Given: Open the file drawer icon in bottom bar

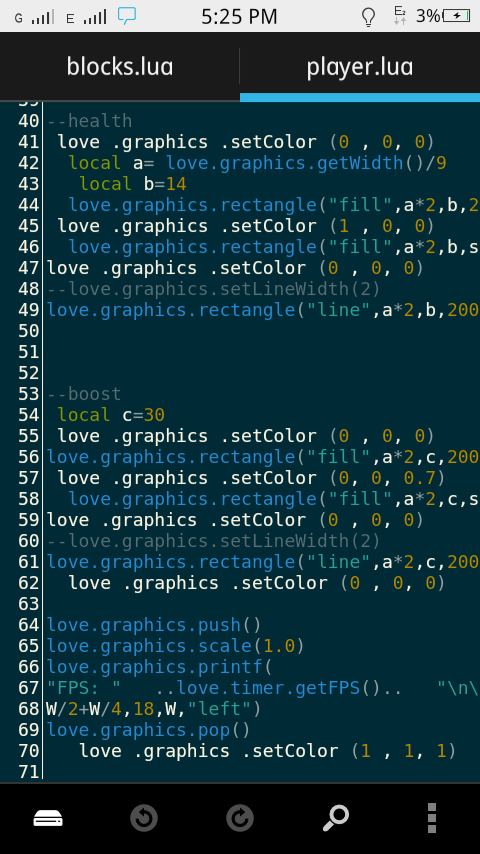Looking at the screenshot, I should coord(48,818).
